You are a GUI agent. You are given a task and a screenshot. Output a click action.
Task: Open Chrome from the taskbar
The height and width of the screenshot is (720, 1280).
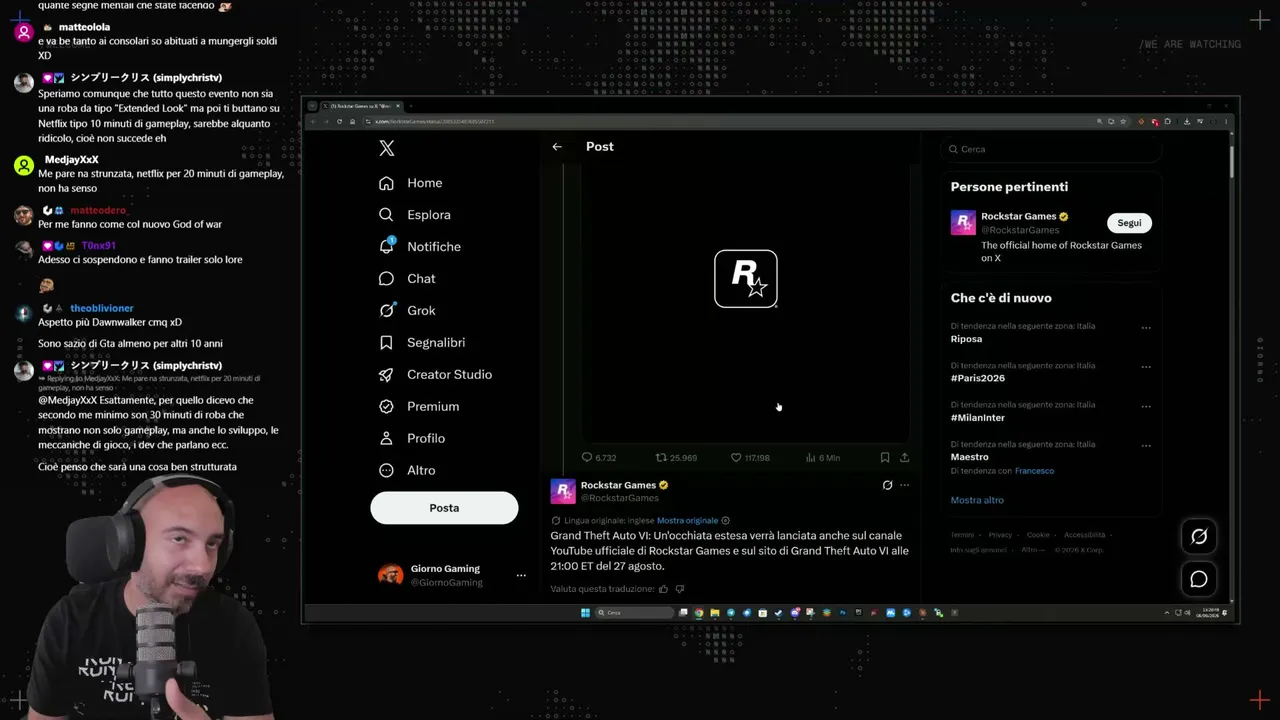pos(699,613)
